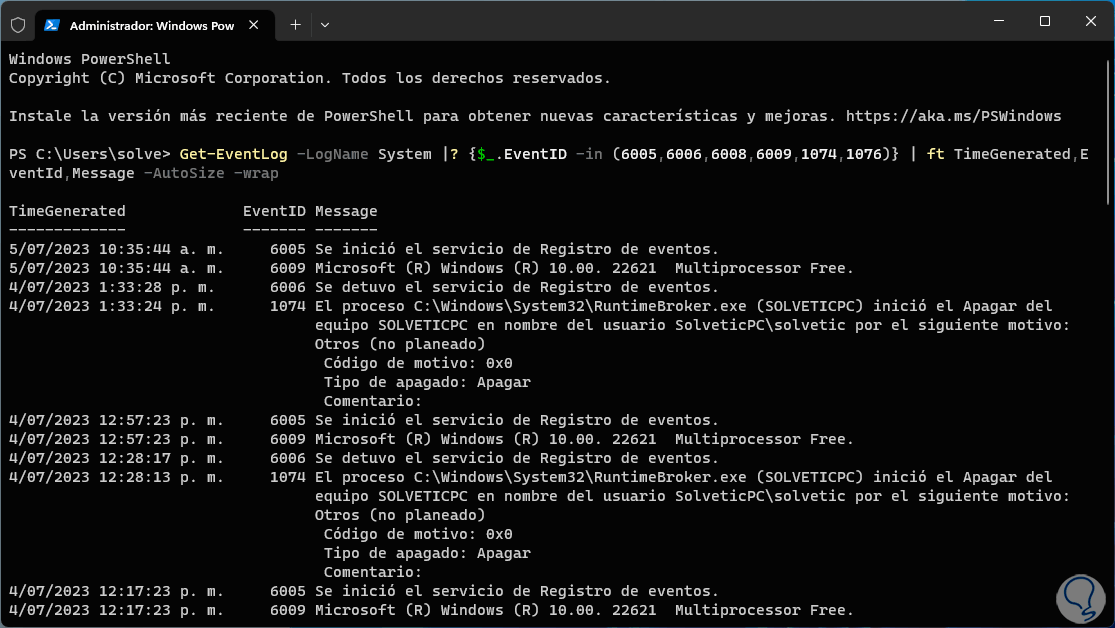This screenshot has height=628, width=1115.
Task: Click the Message column header
Action: click(346, 211)
